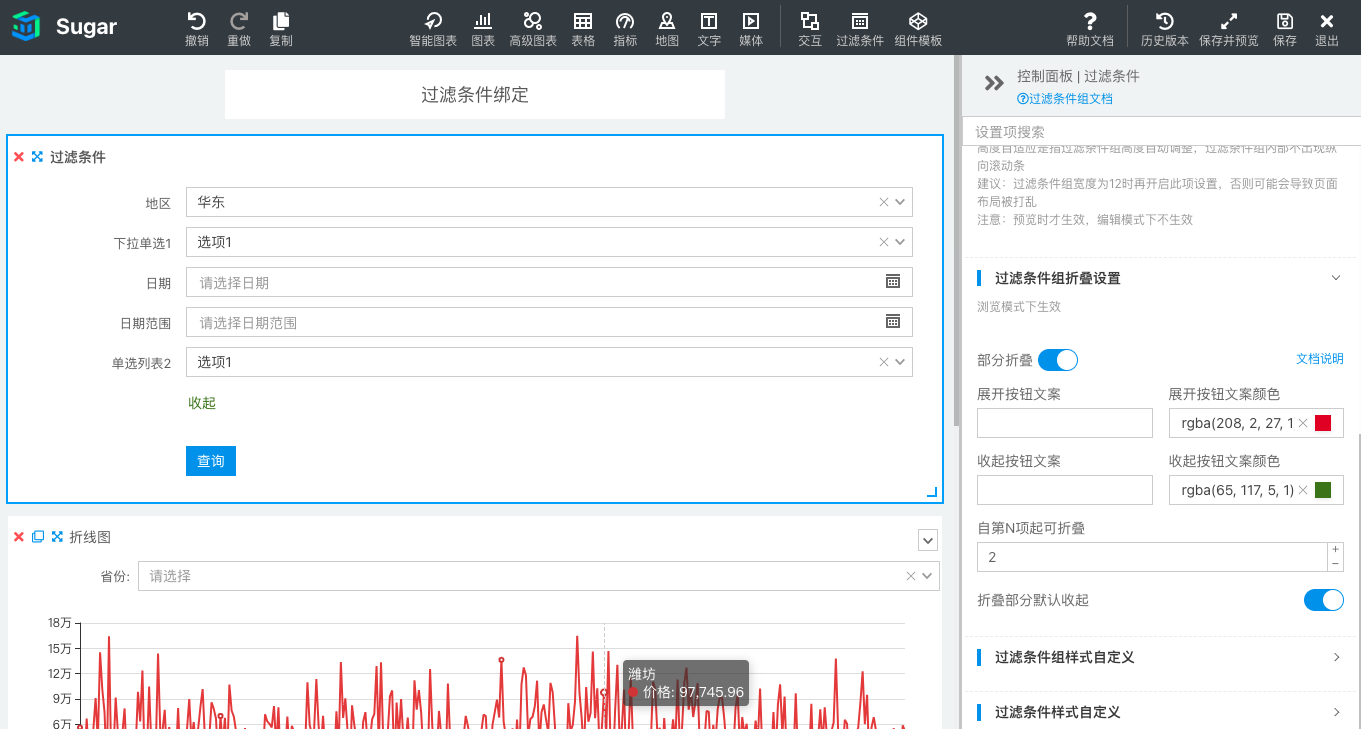Screen dimensions: 1361x729
Task: Duplicate the 折线图 component
Action: [38, 537]
